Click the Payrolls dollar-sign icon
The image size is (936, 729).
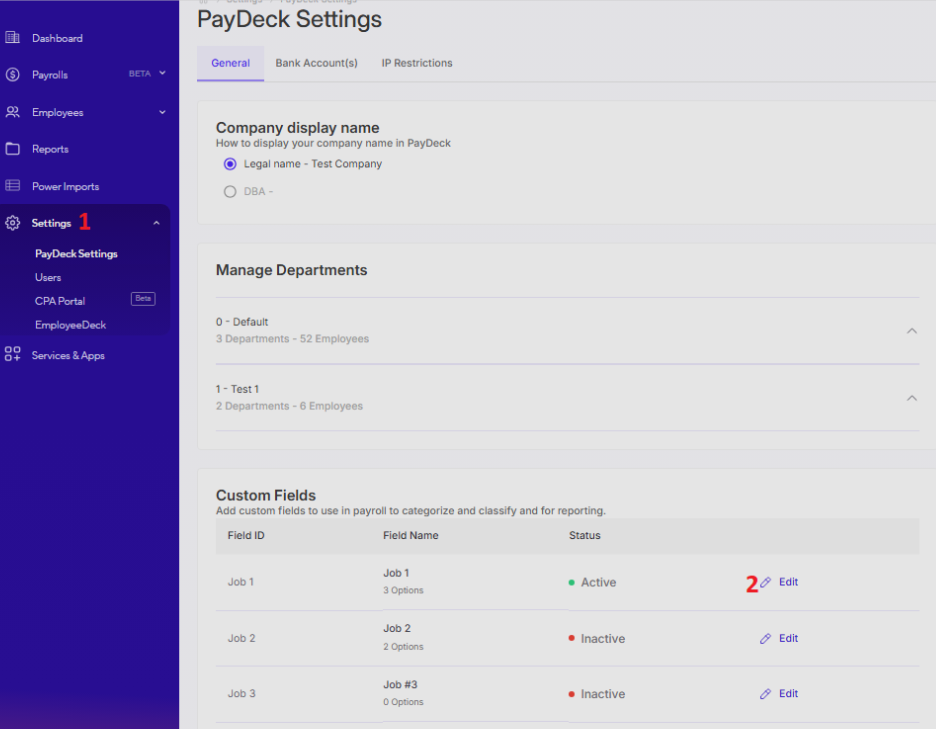[13, 75]
